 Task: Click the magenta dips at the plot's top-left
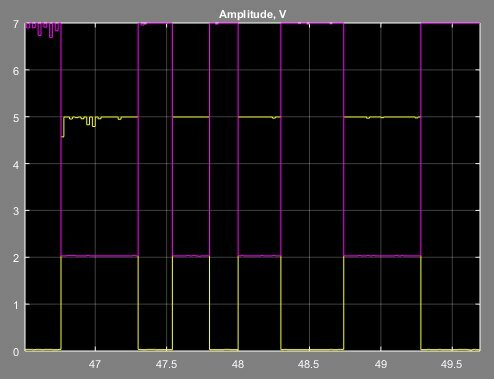point(43,29)
